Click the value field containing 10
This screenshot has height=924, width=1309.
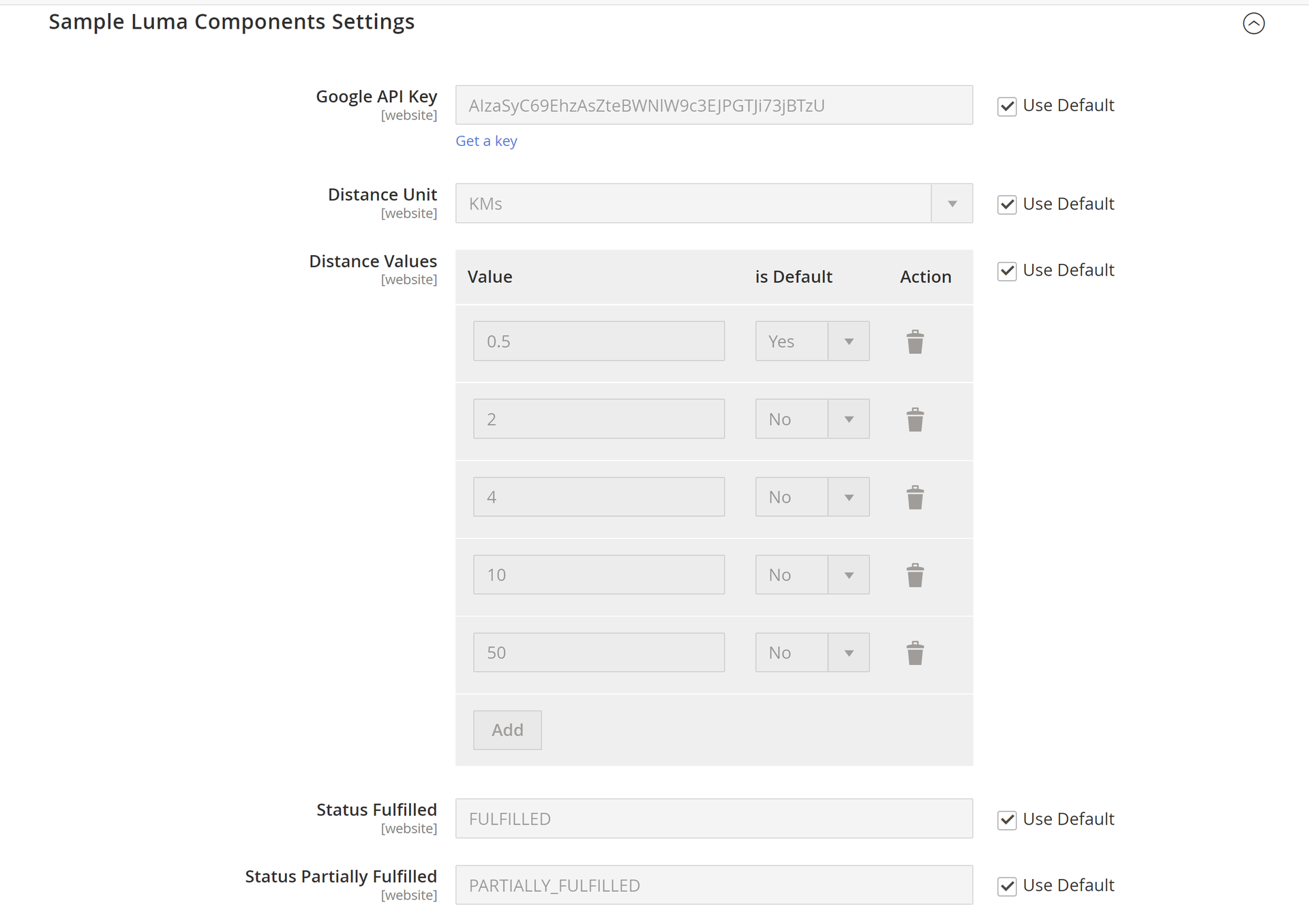pyautogui.click(x=599, y=574)
